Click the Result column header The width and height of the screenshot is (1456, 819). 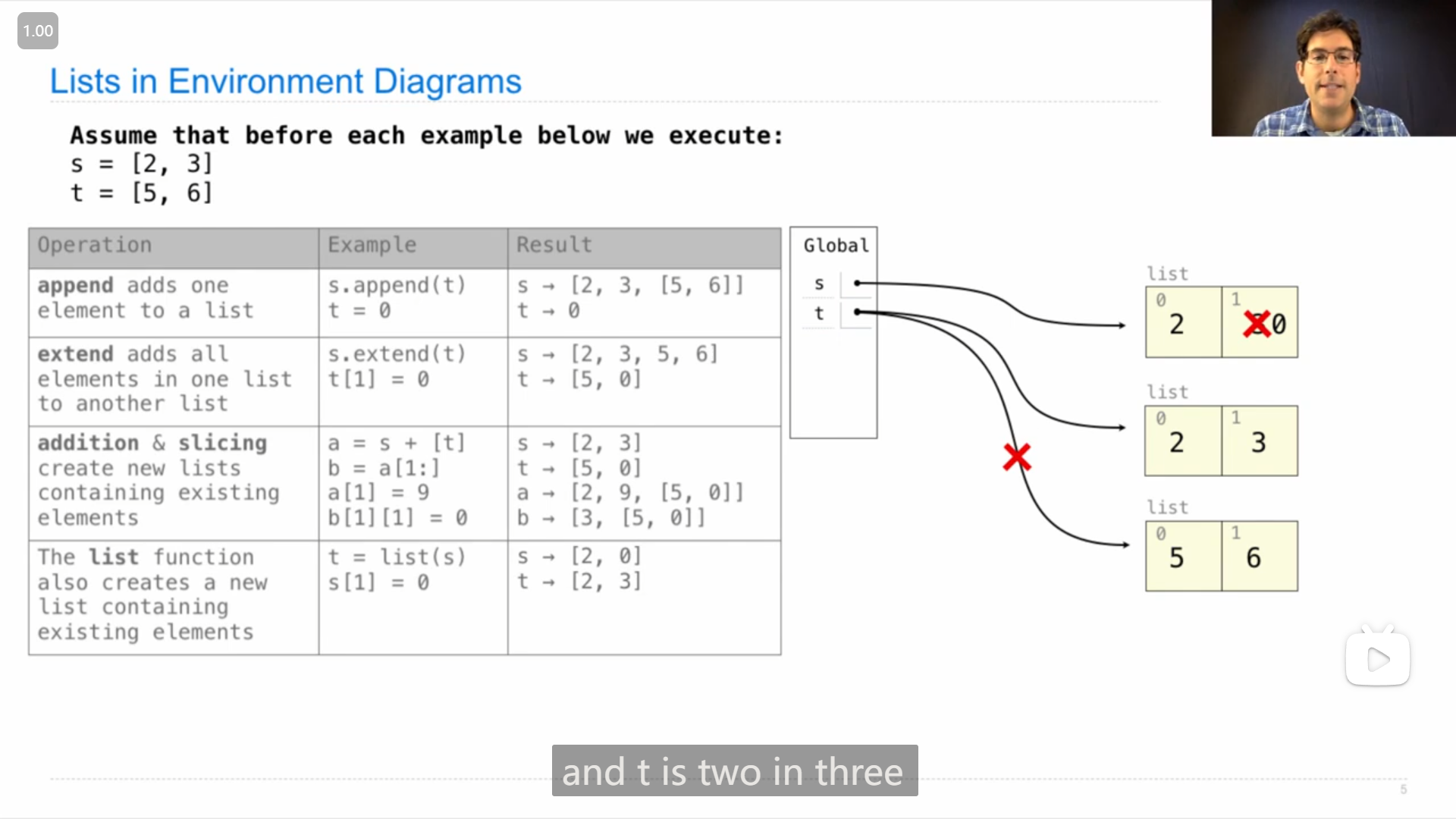644,244
